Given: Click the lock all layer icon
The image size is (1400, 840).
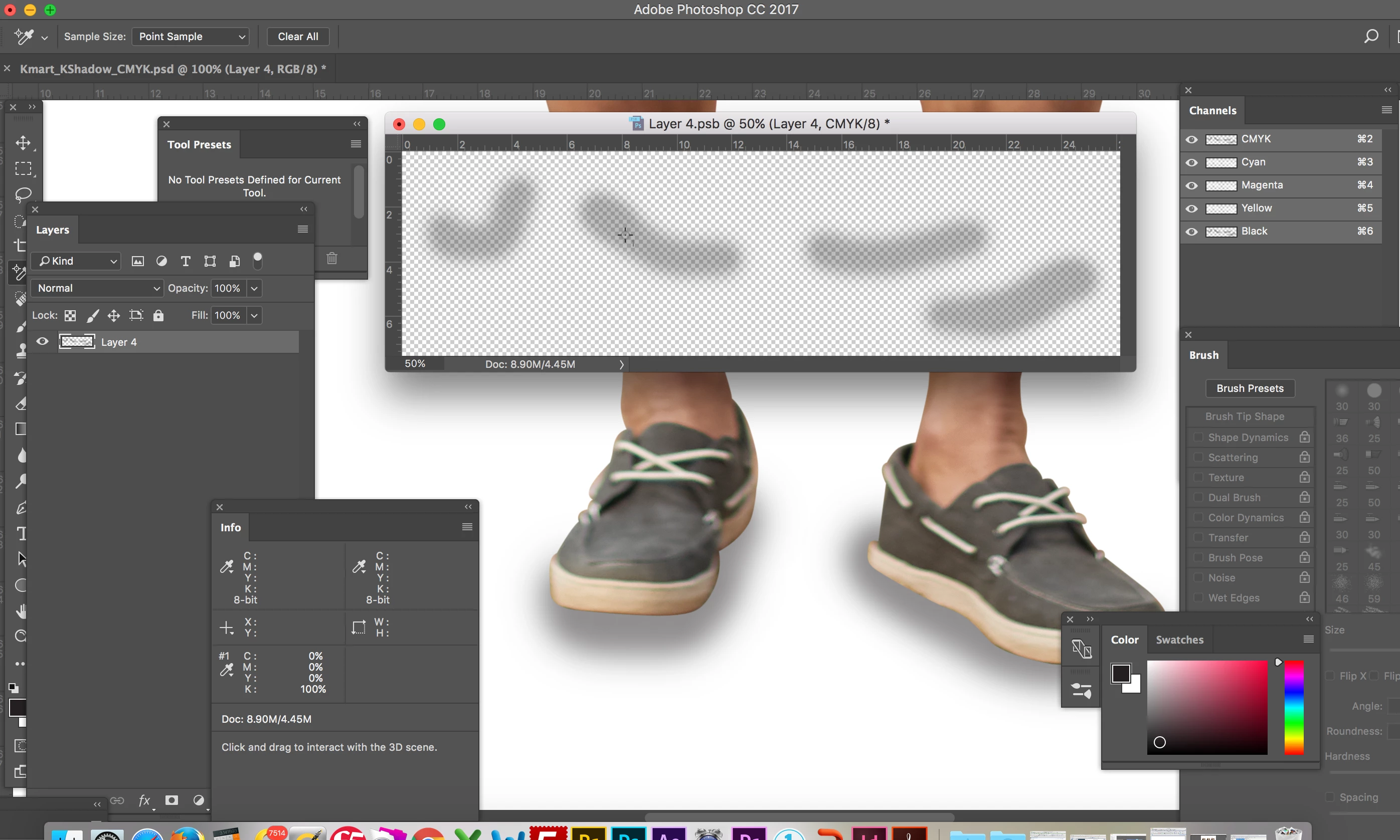Looking at the screenshot, I should (x=158, y=315).
